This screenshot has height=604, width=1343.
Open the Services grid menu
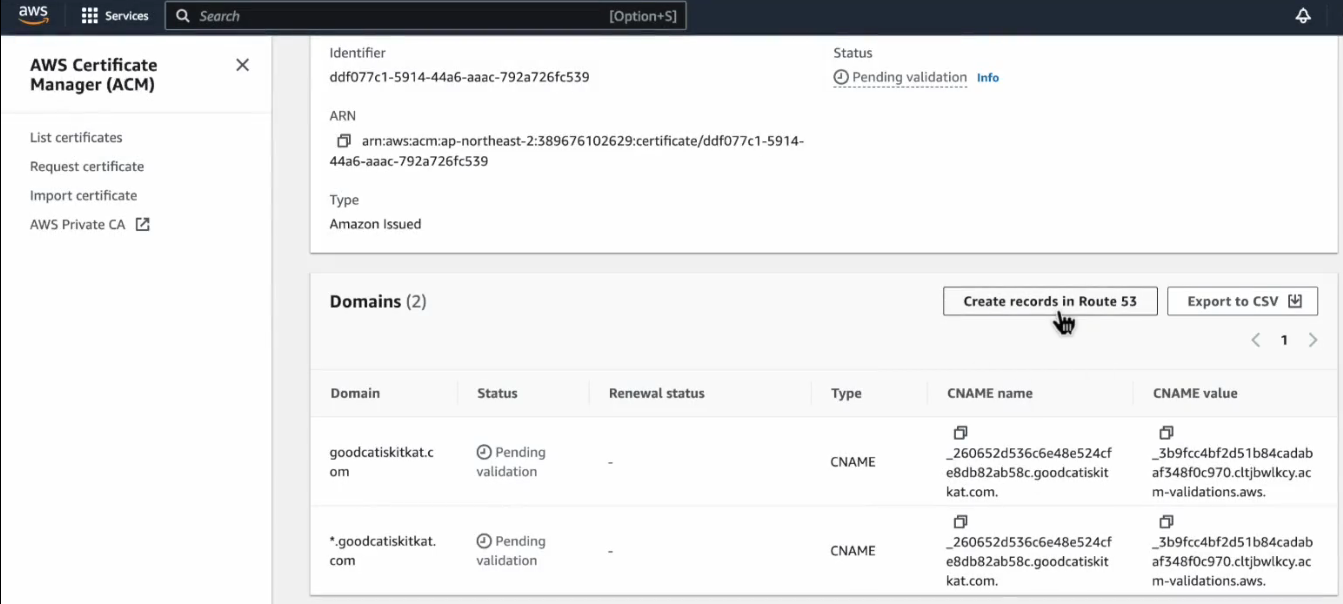[114, 16]
